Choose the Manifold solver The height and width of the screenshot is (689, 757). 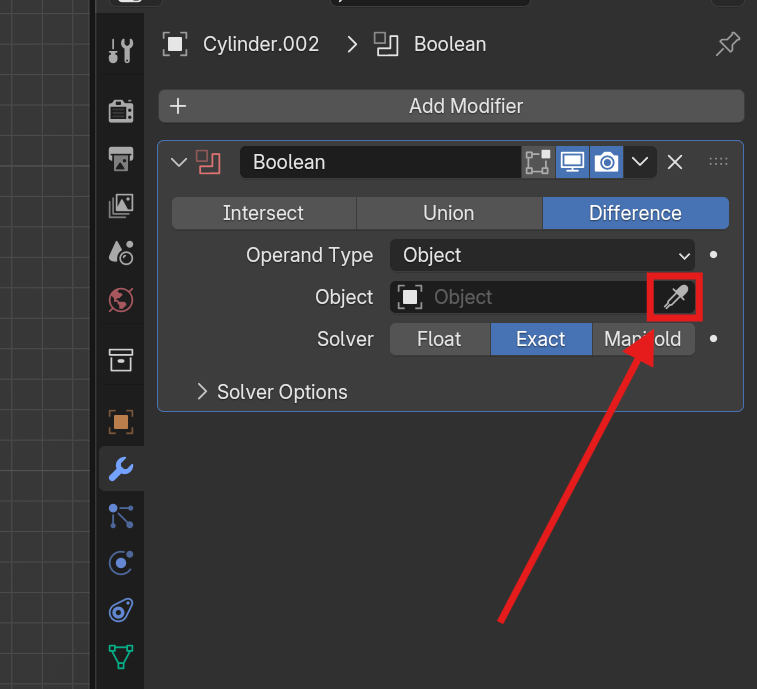[x=643, y=339]
